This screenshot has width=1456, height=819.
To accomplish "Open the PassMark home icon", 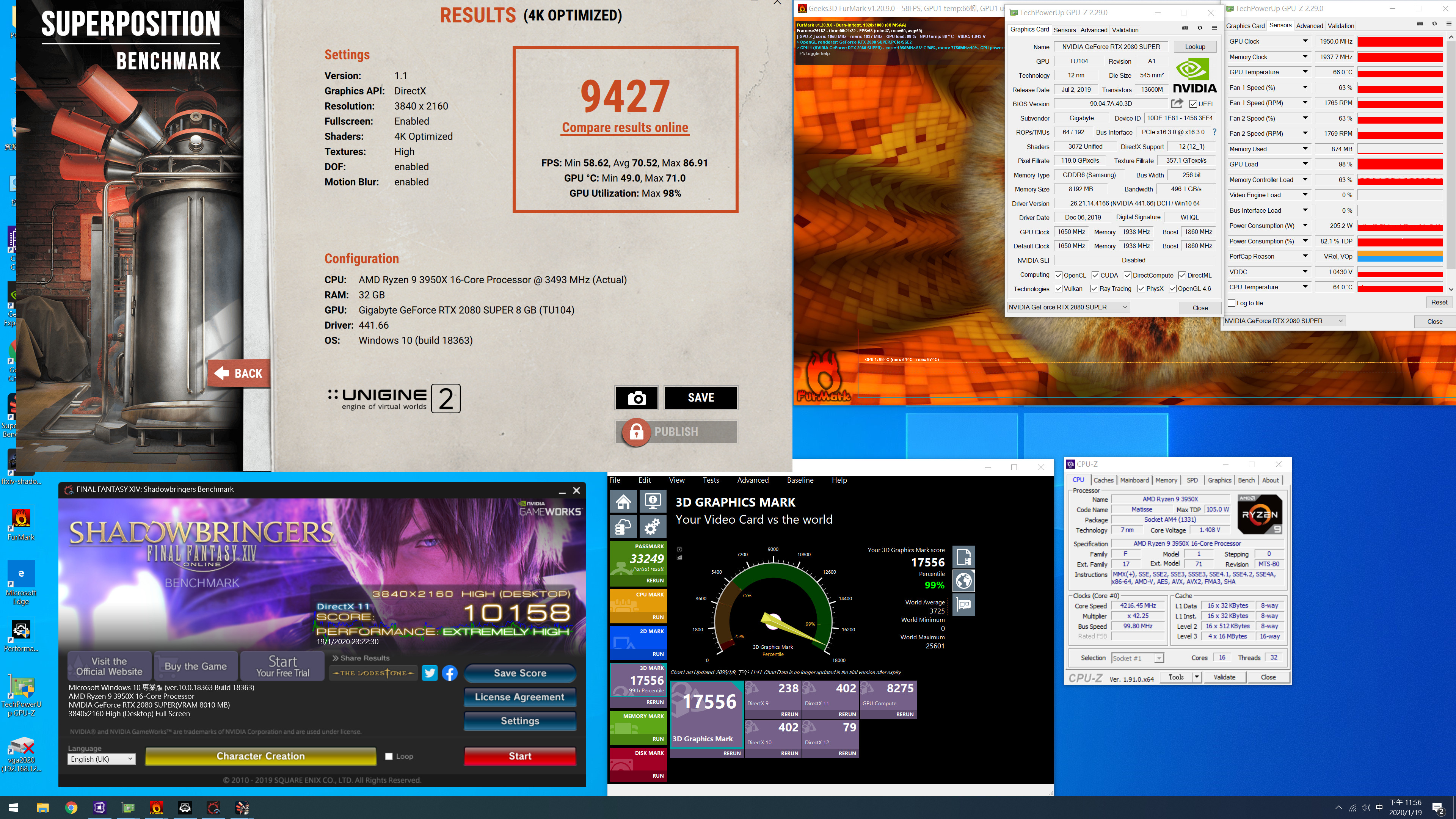I will 623,501.
